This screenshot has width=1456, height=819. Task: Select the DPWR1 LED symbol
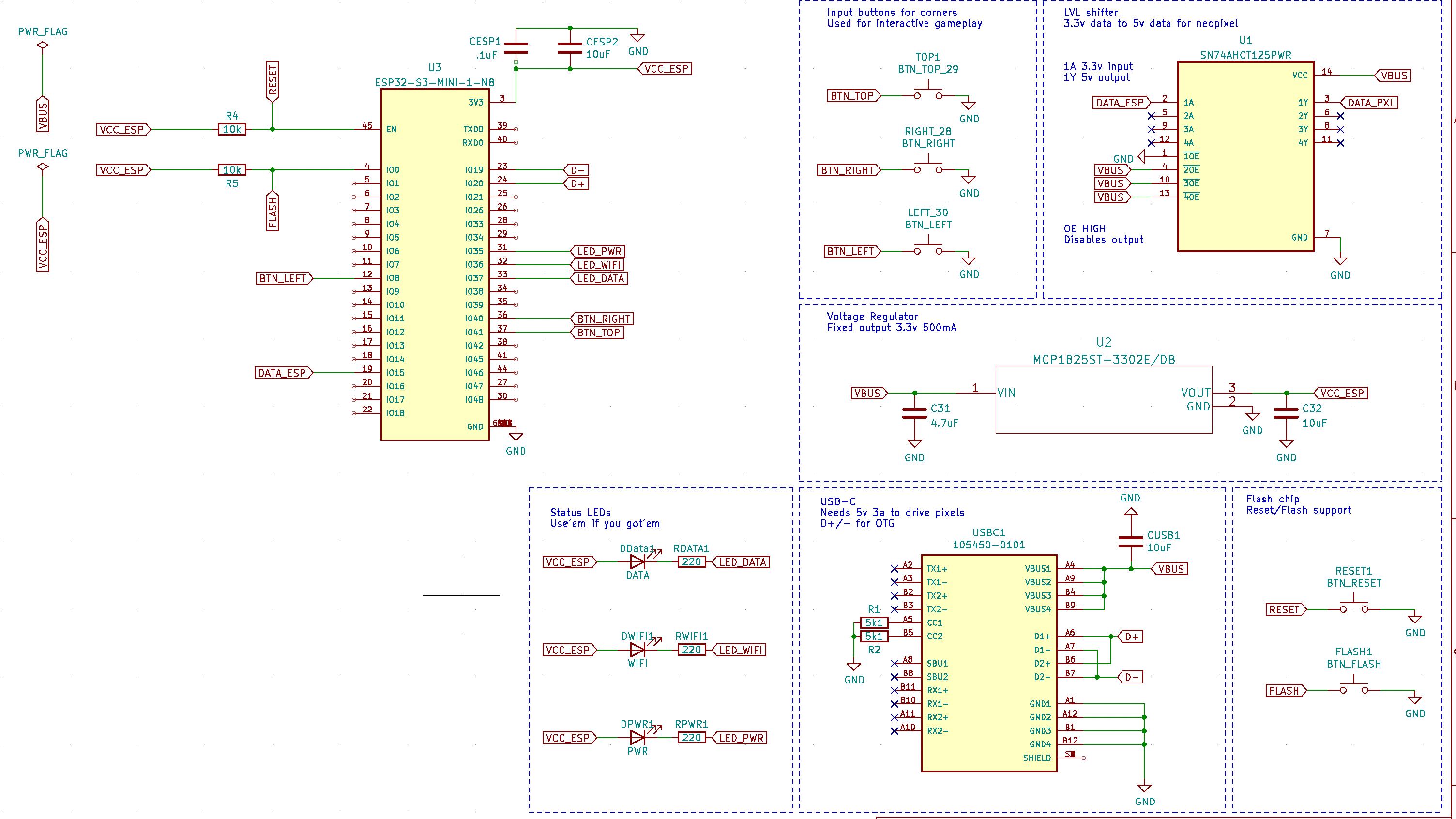638,738
